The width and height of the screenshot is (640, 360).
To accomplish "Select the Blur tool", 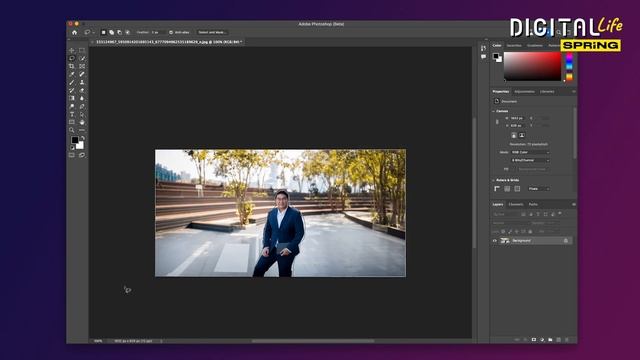I will tap(82, 98).
